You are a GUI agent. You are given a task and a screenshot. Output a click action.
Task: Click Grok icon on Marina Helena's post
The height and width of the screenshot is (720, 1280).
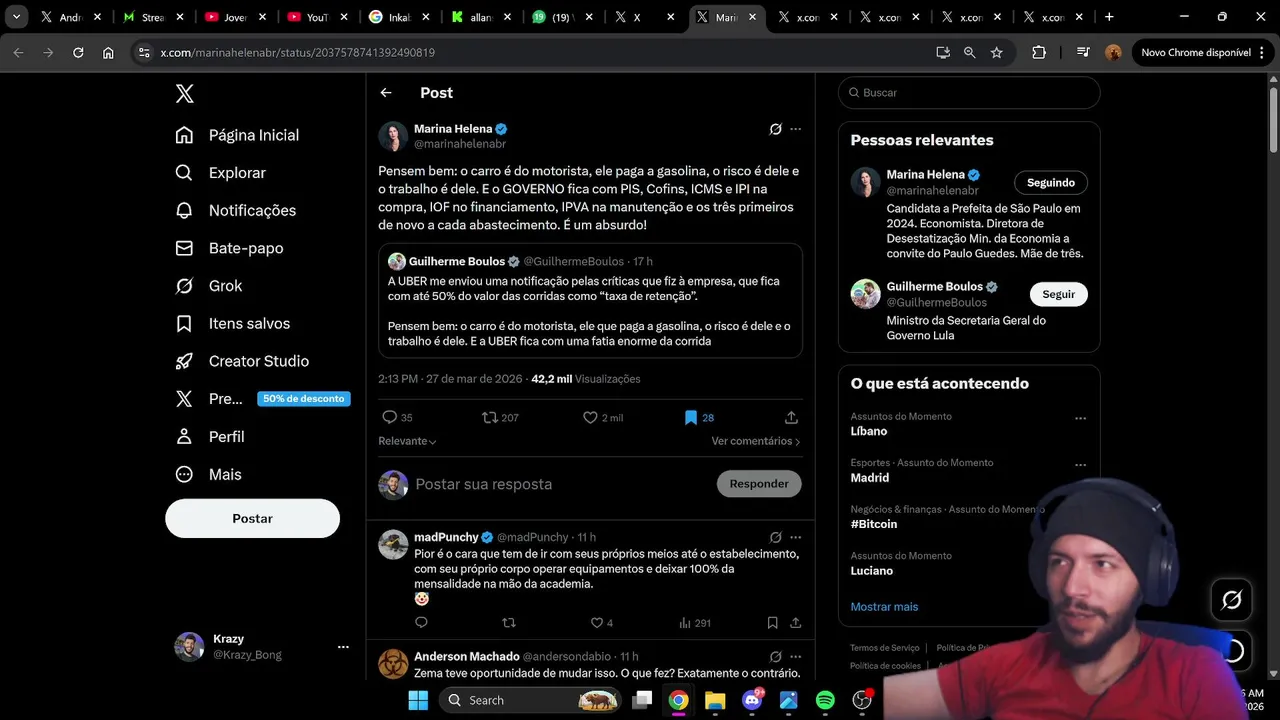tap(775, 129)
